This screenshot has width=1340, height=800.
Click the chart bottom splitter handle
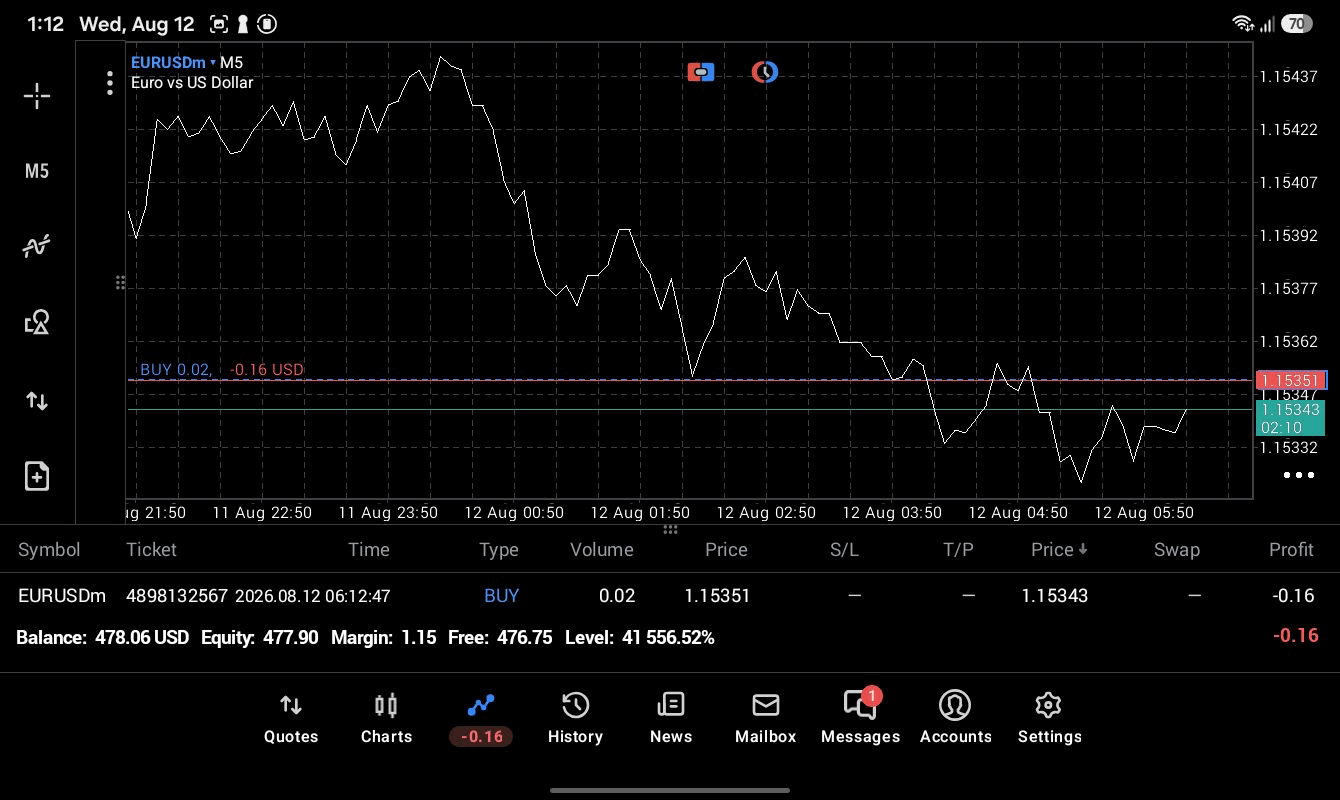coord(670,529)
